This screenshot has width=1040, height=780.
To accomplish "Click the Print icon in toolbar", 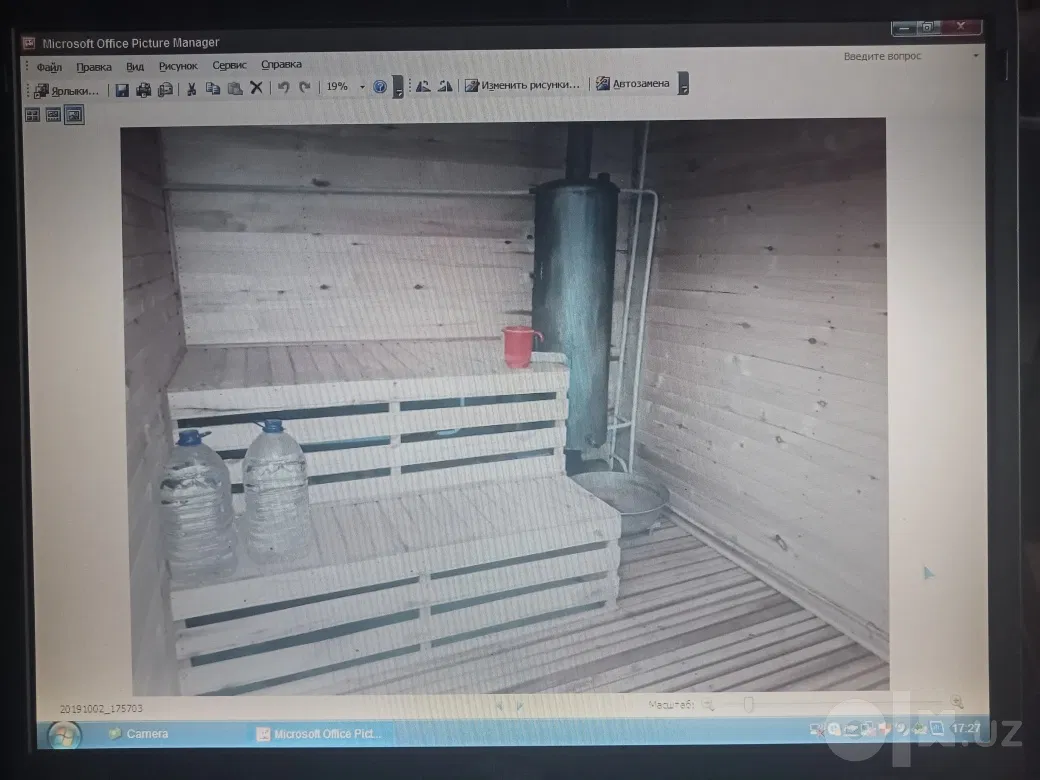I will (x=143, y=90).
